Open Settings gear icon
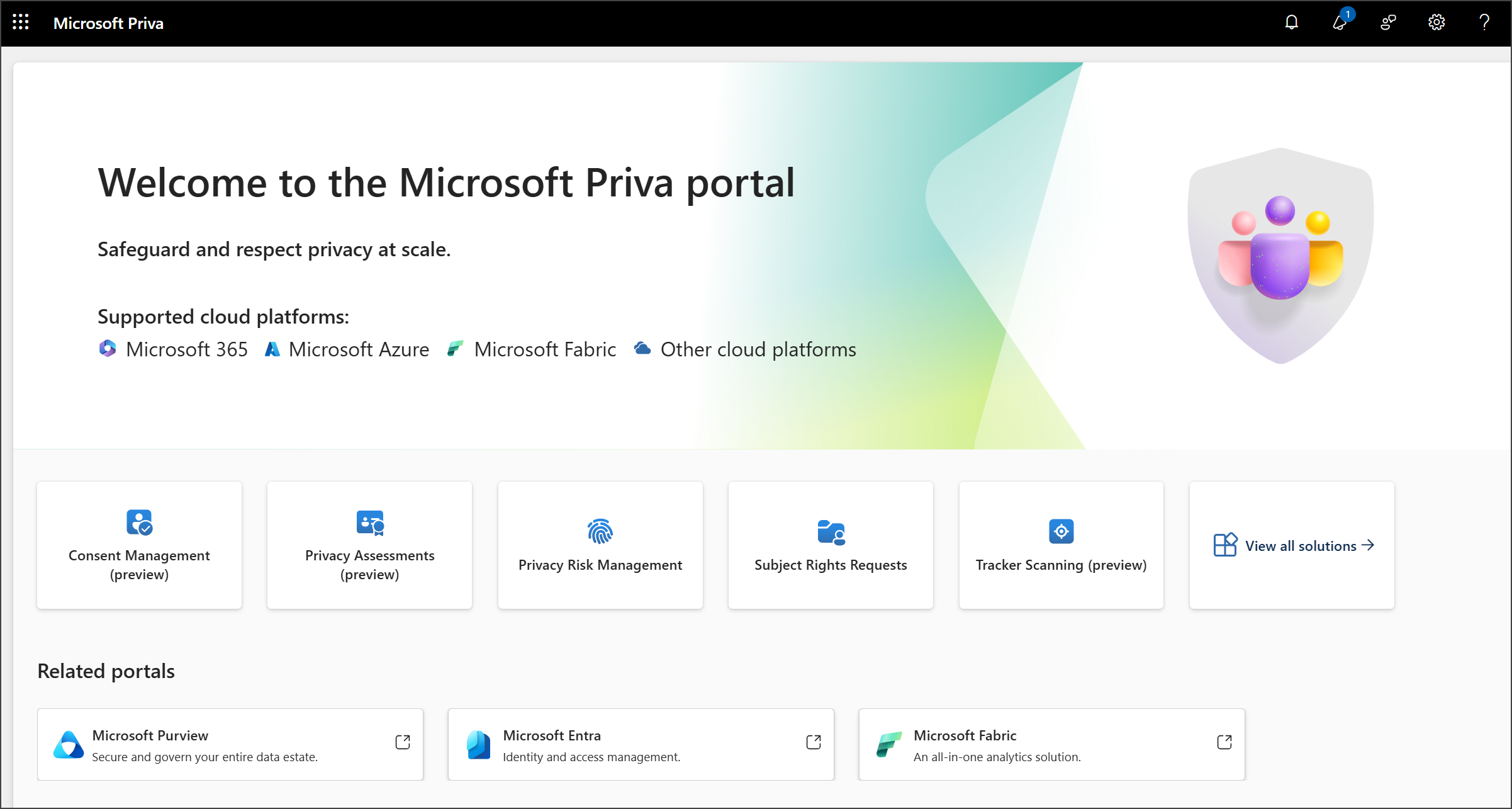Screen dimensions: 1512x809 click(x=1436, y=22)
